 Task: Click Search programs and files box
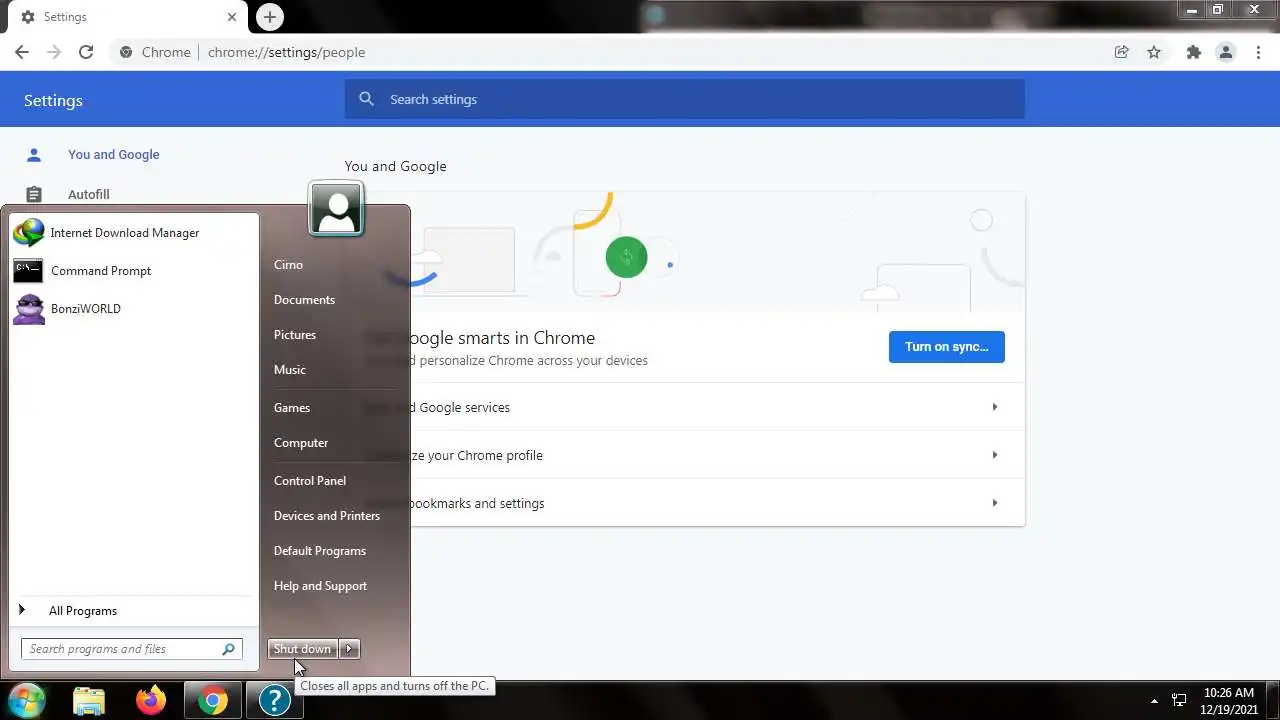132,649
